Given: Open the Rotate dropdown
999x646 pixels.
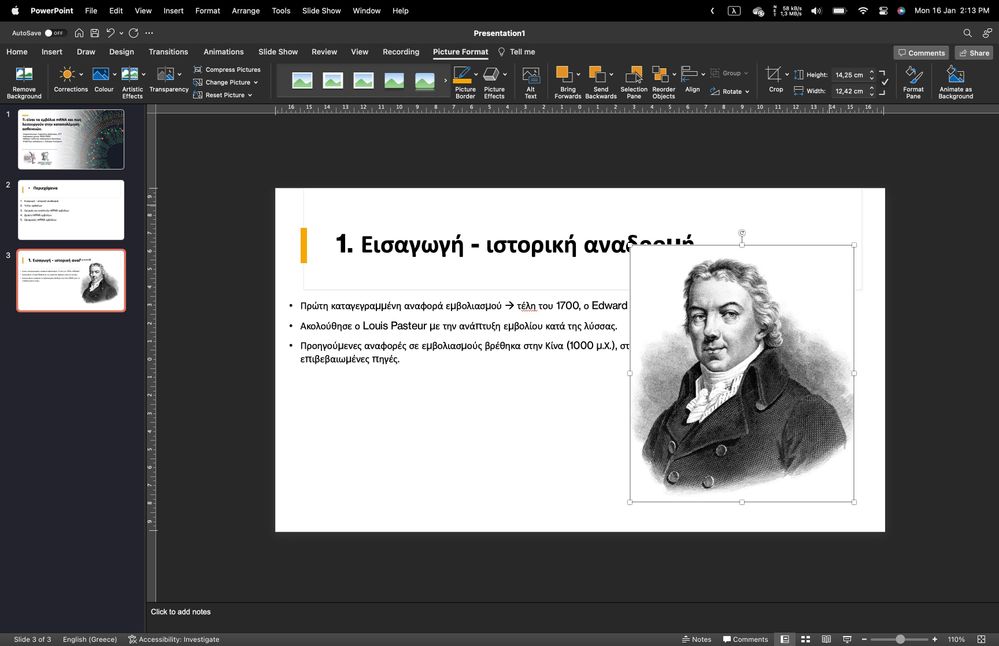Looking at the screenshot, I should 730,91.
